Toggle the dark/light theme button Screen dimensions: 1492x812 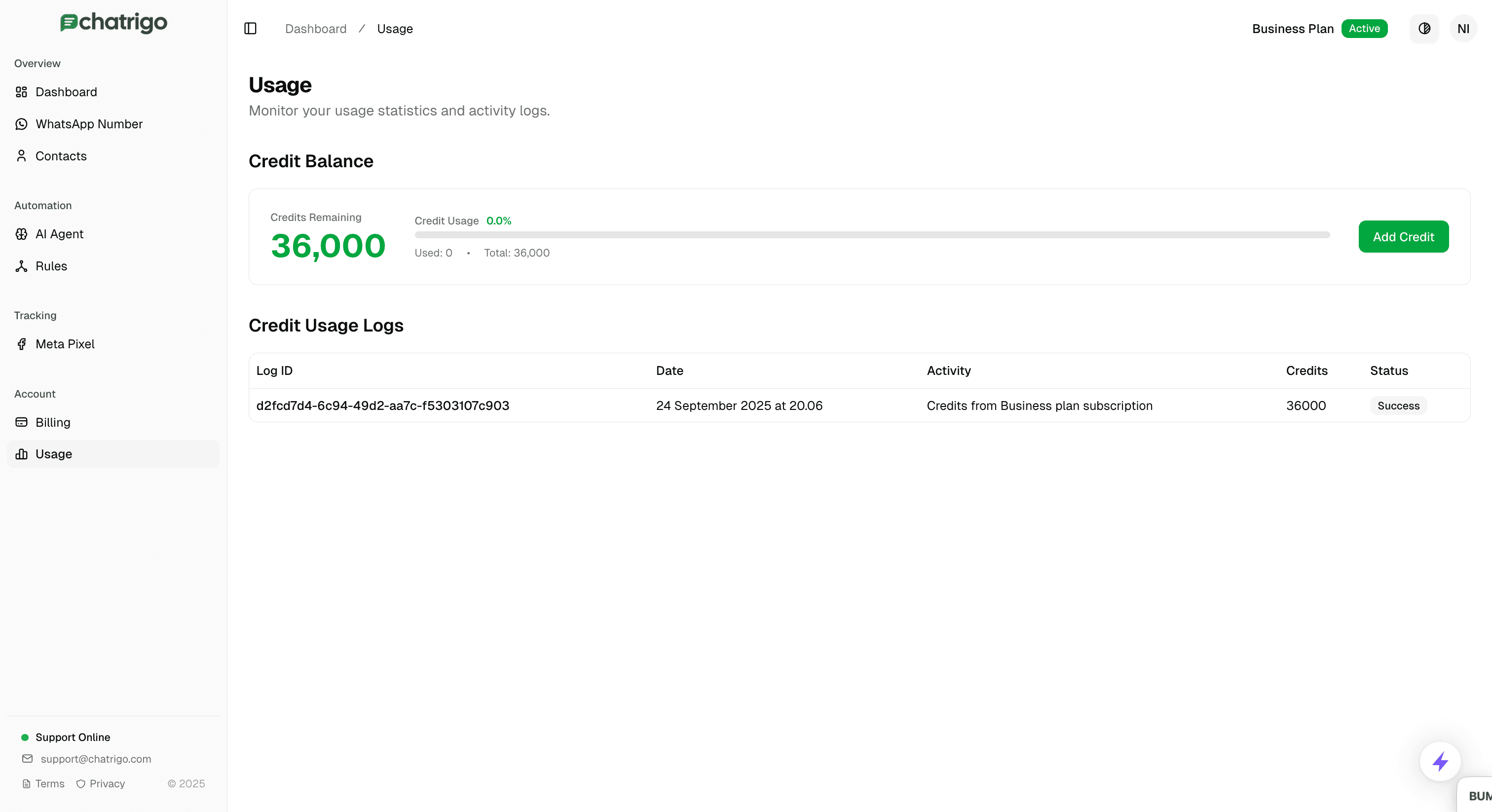[1424, 29]
